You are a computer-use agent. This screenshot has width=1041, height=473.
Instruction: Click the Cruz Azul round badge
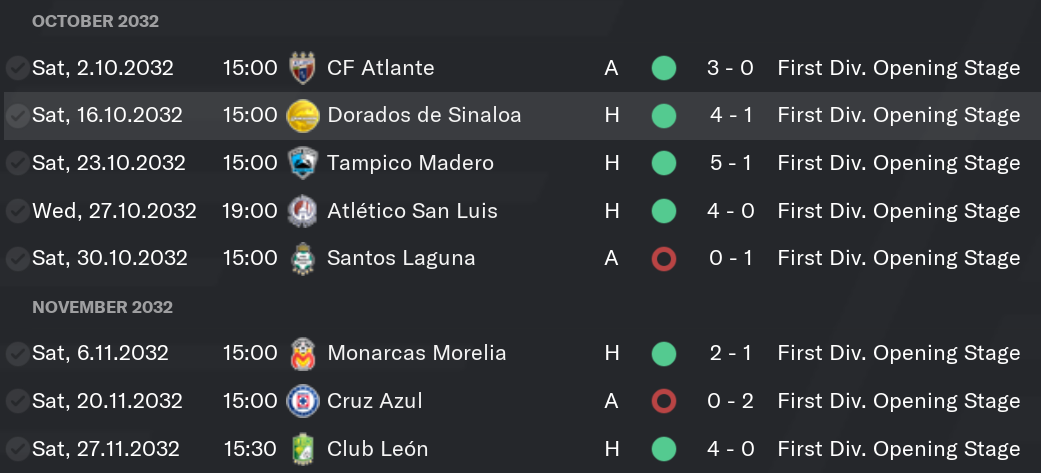click(303, 401)
